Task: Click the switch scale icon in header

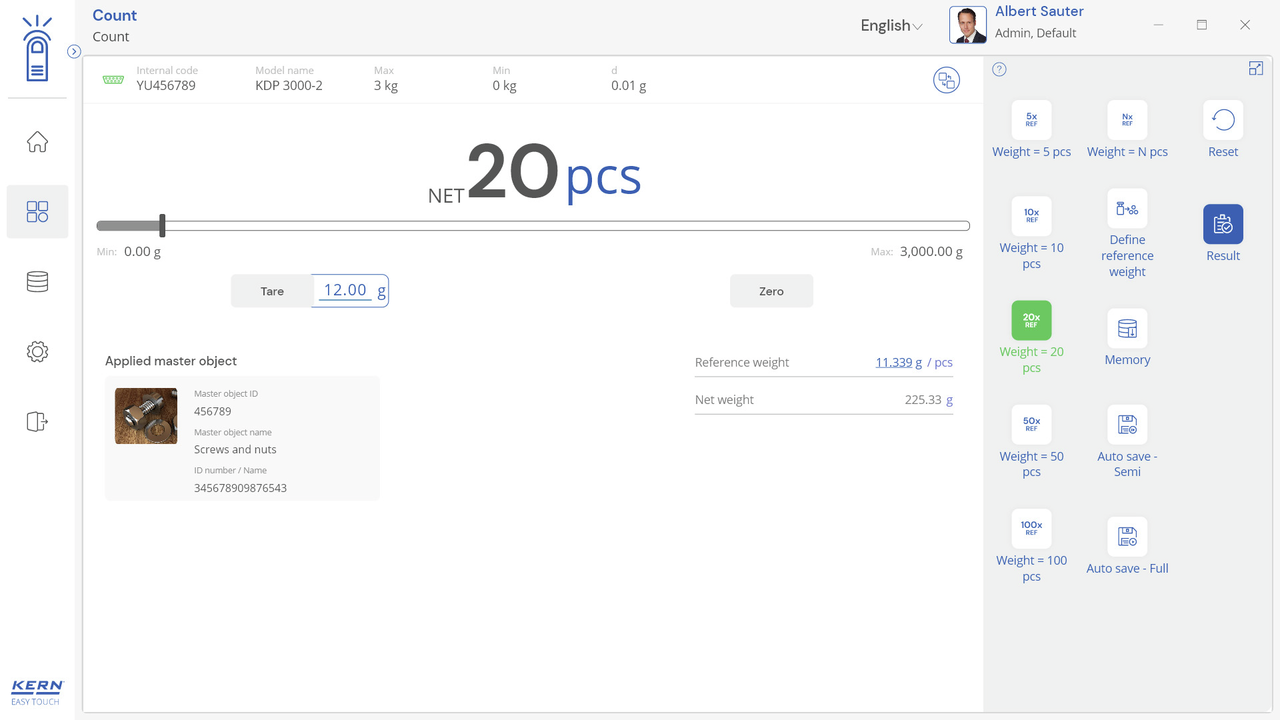Action: tap(946, 81)
